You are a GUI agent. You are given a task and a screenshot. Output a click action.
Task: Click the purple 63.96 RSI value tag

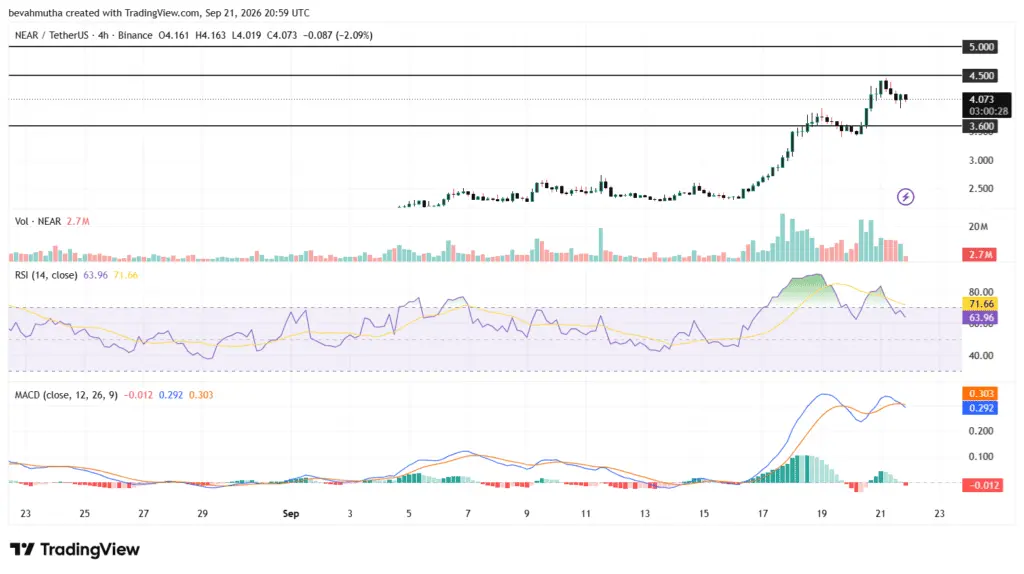pos(981,318)
